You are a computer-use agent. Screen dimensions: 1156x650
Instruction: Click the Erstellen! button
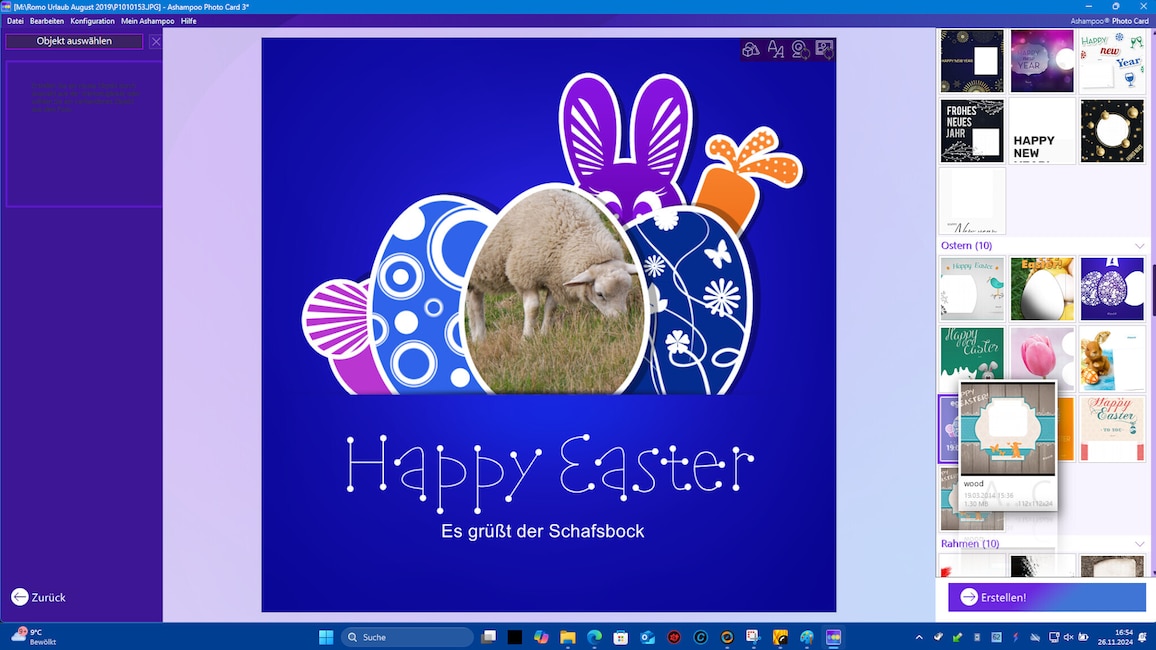tap(1046, 597)
